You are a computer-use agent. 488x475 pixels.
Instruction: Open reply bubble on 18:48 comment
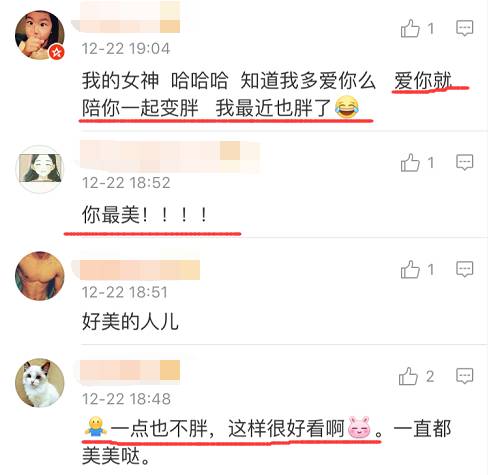click(465, 376)
